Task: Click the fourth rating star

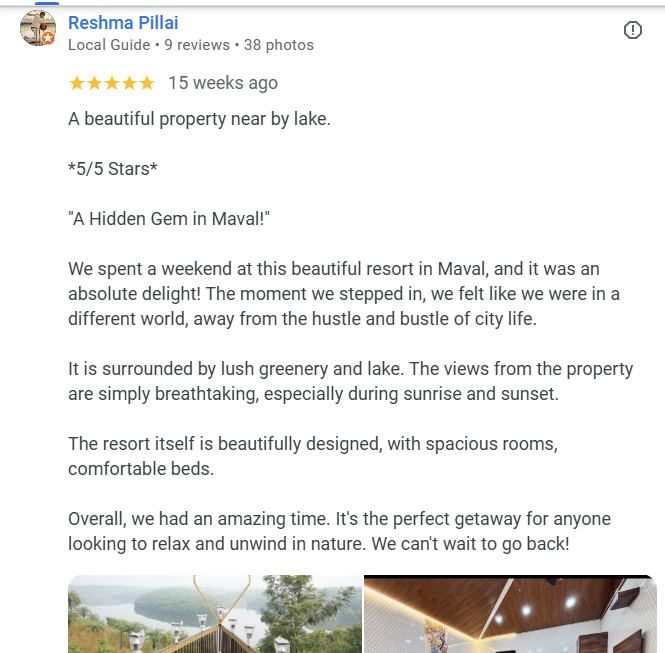Action: pyautogui.click(x=129, y=83)
